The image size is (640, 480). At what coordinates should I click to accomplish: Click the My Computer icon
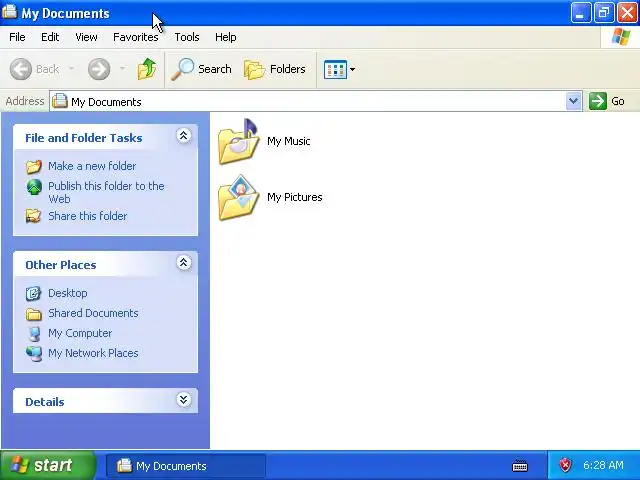[x=34, y=333]
